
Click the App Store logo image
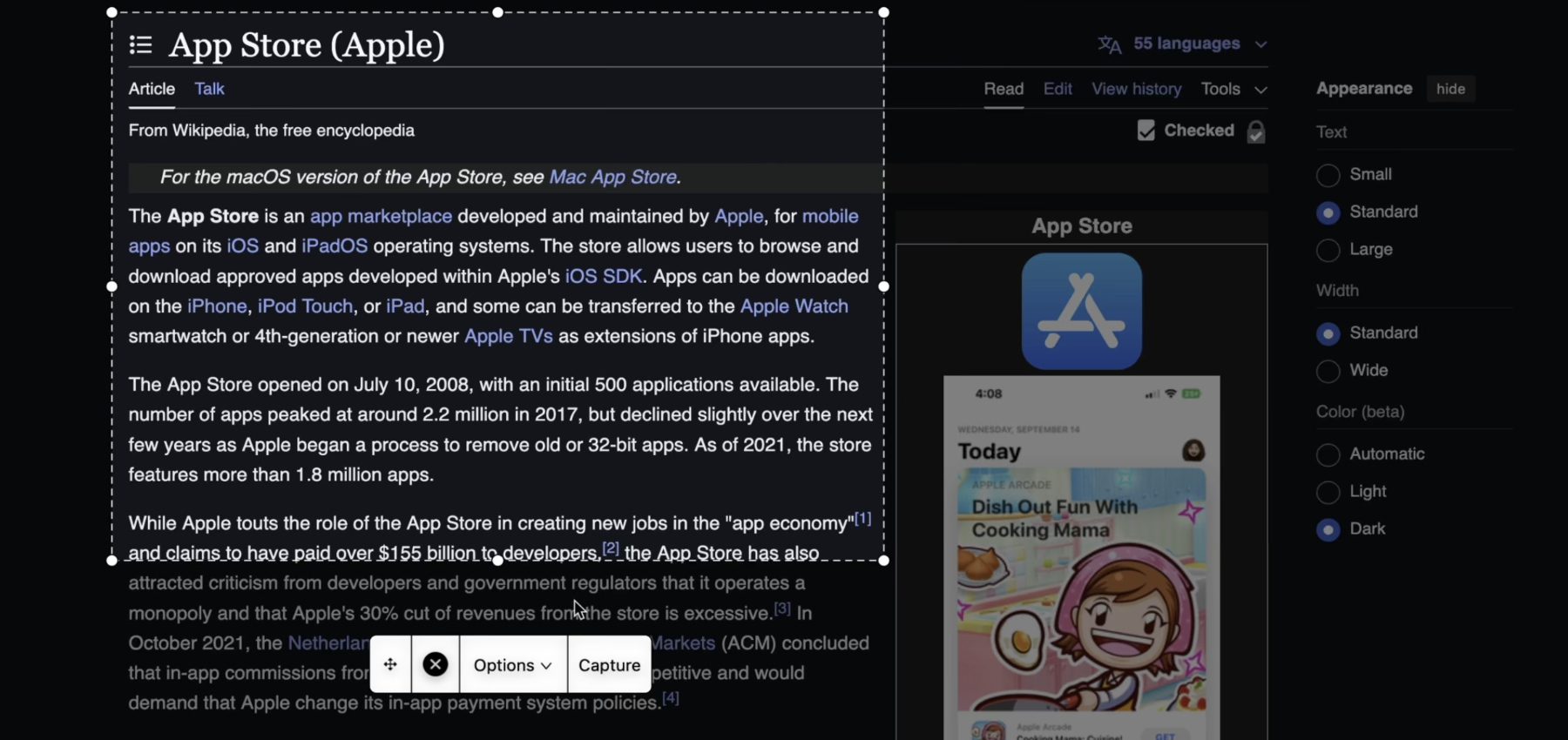tap(1082, 311)
